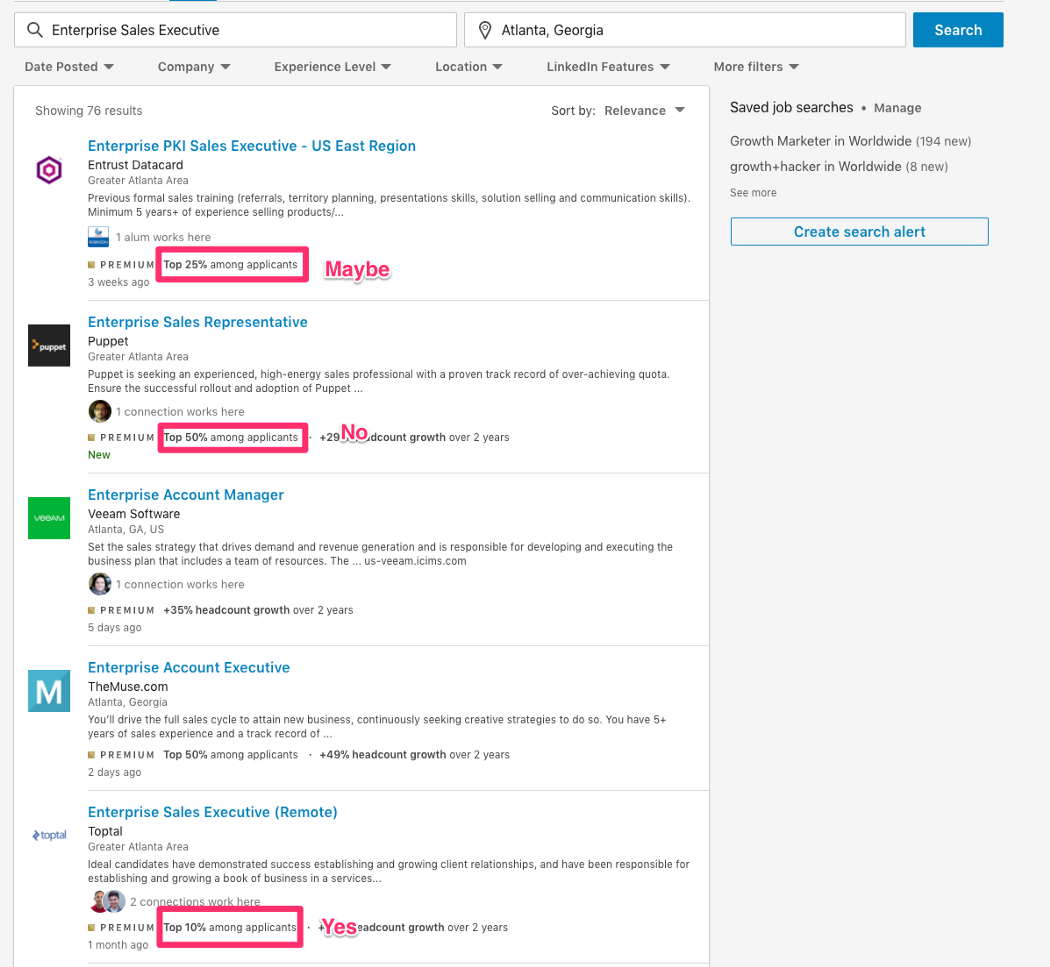Click the blue Search button
The width and height of the screenshot is (1050, 967).
[958, 30]
